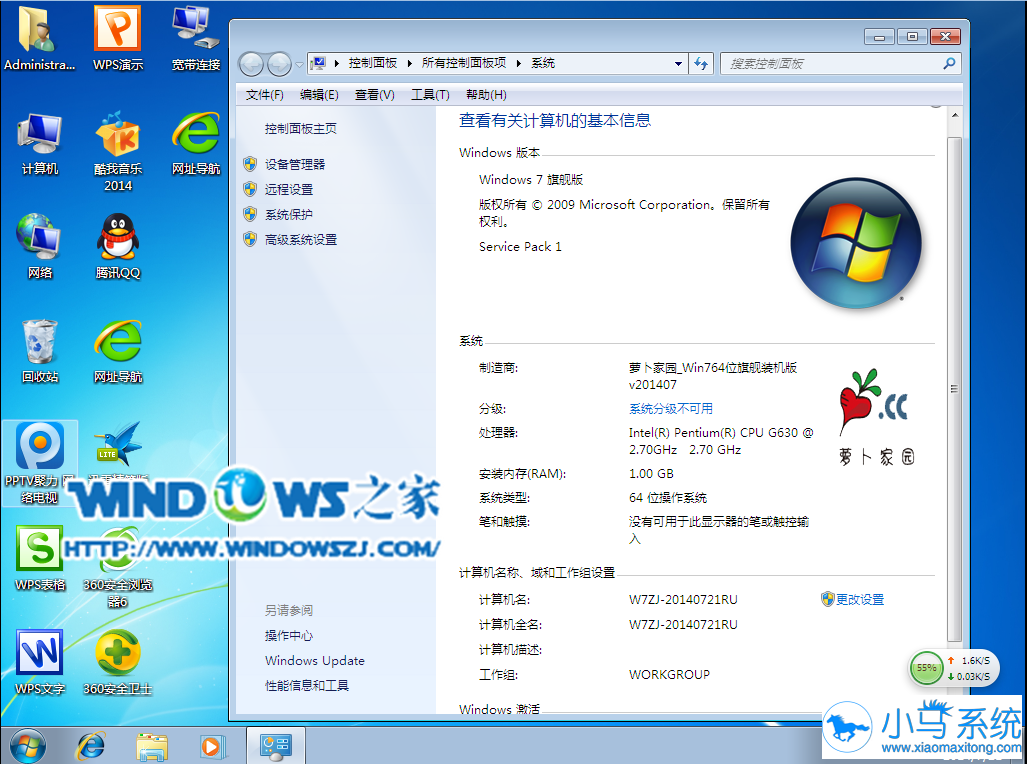Open the 宽带连接 desktop icon
The image size is (1027, 764).
(196, 38)
